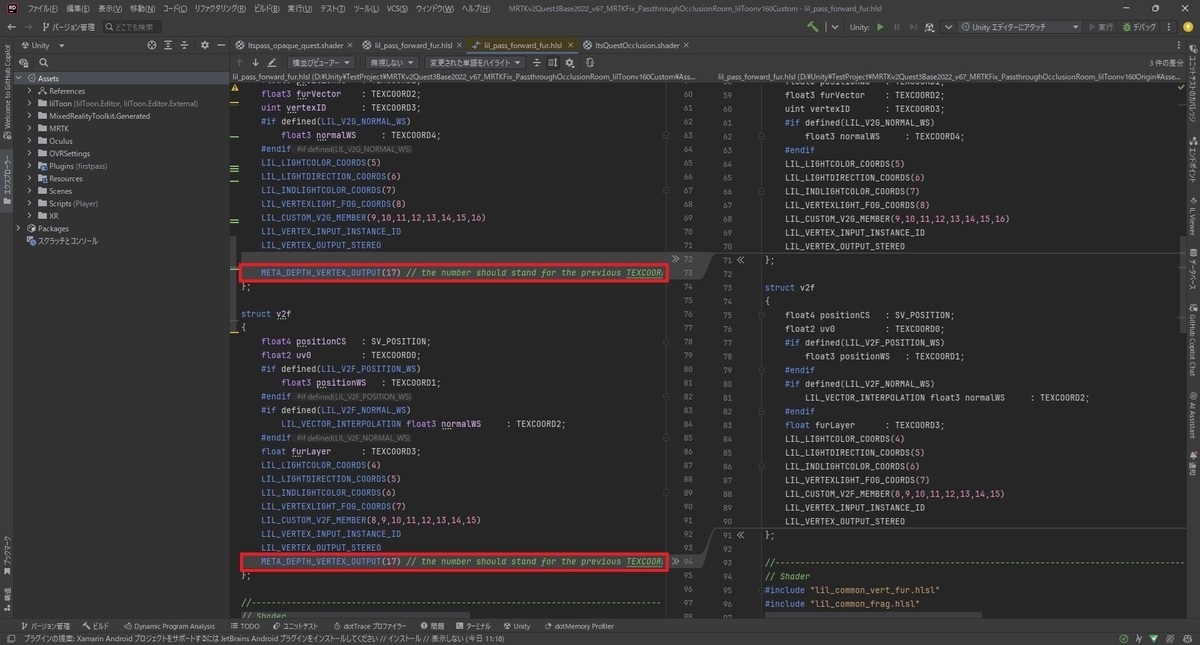Toggle collapse unchanged fragments in diff toolbar
The image size is (1200, 645).
[x=537, y=62]
